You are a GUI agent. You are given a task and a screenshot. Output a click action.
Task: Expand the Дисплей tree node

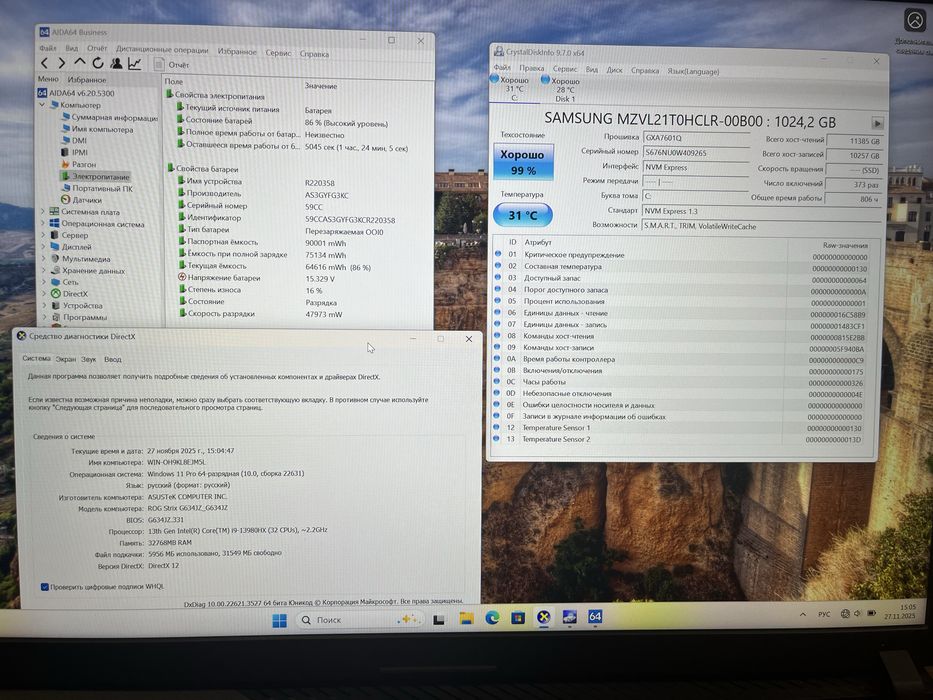click(x=43, y=246)
